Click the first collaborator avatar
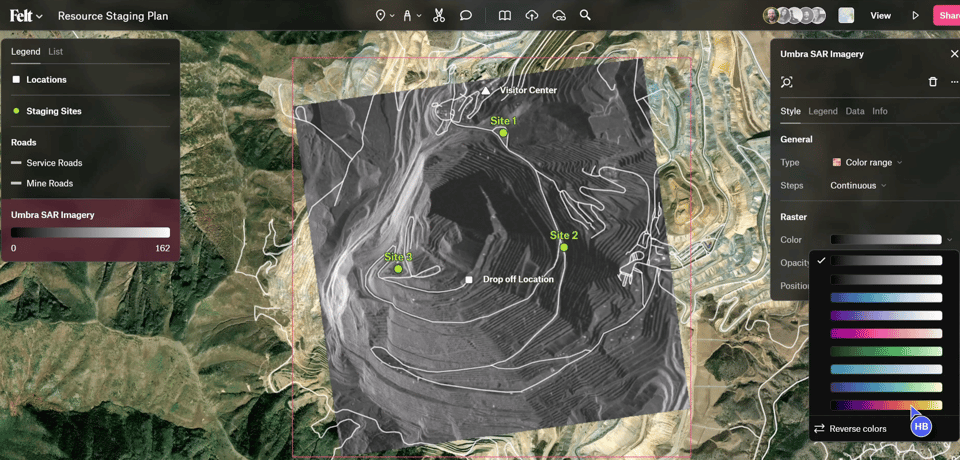This screenshot has height=460, width=960. (x=771, y=15)
